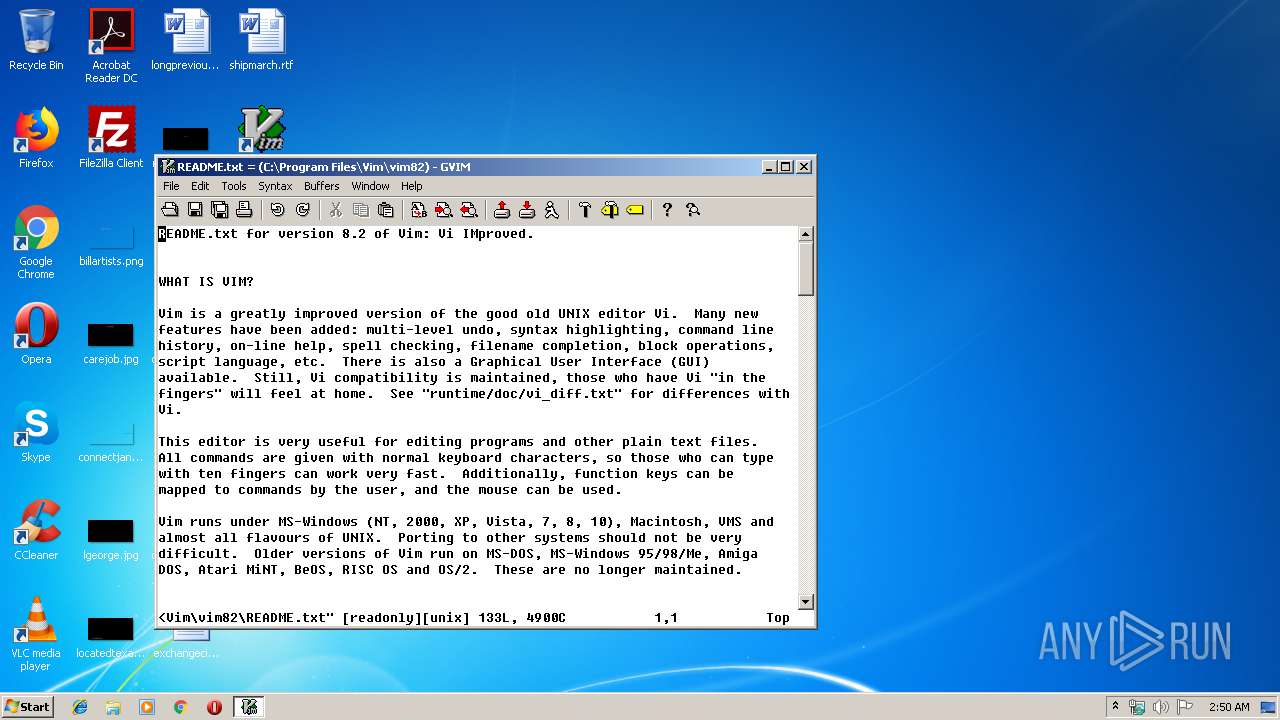Open the Syntax menu
Screen dimensions: 1280x720
tap(275, 186)
